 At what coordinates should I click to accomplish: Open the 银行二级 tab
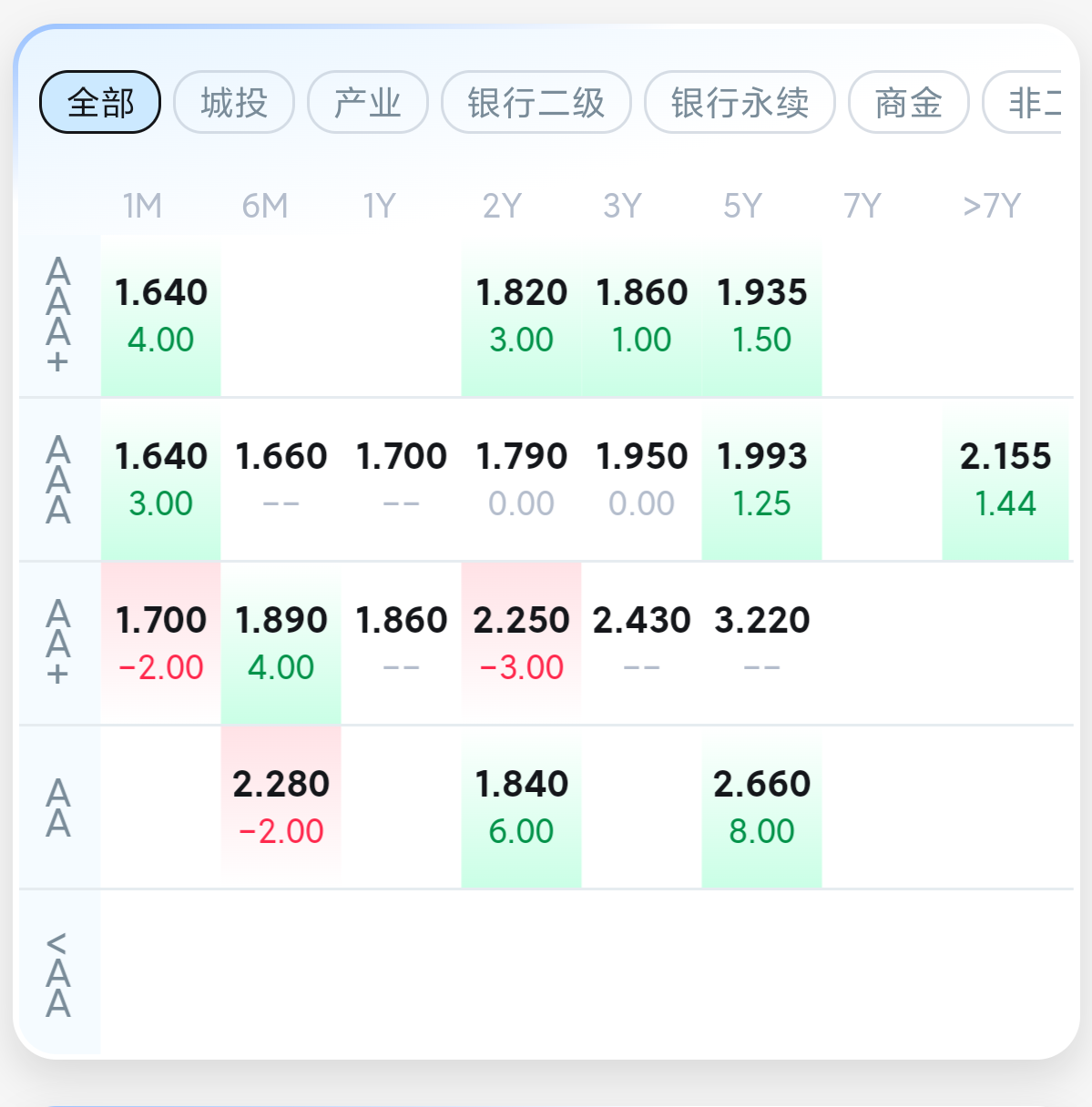536,102
